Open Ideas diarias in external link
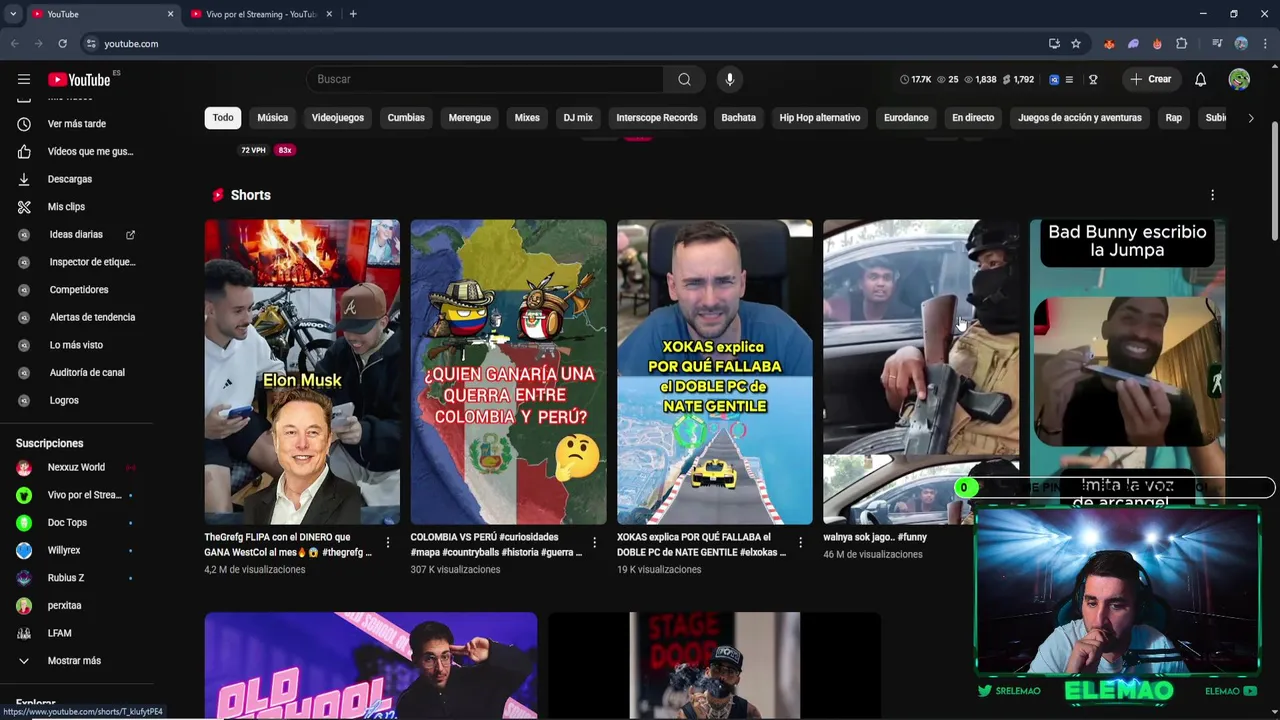The width and height of the screenshot is (1280, 720). [130, 235]
